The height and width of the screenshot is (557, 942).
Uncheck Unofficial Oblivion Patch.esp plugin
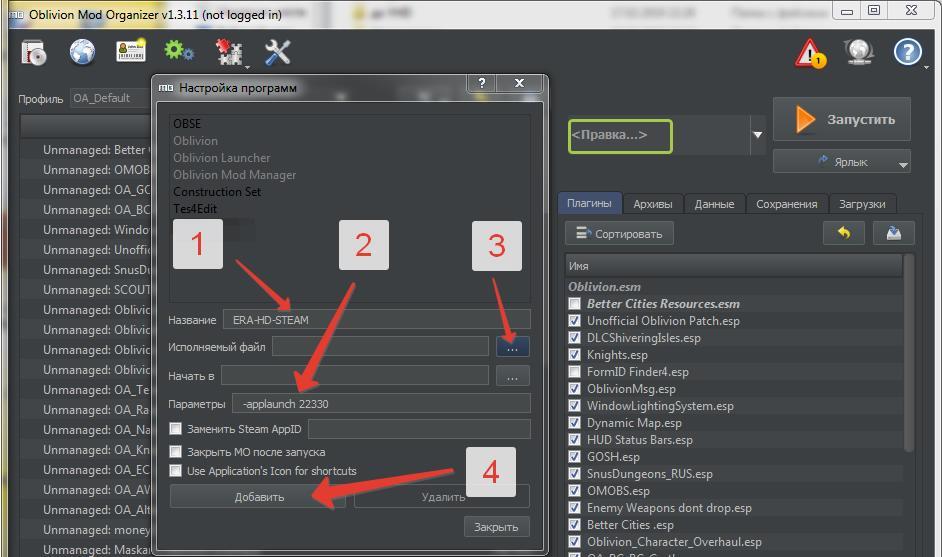(574, 321)
